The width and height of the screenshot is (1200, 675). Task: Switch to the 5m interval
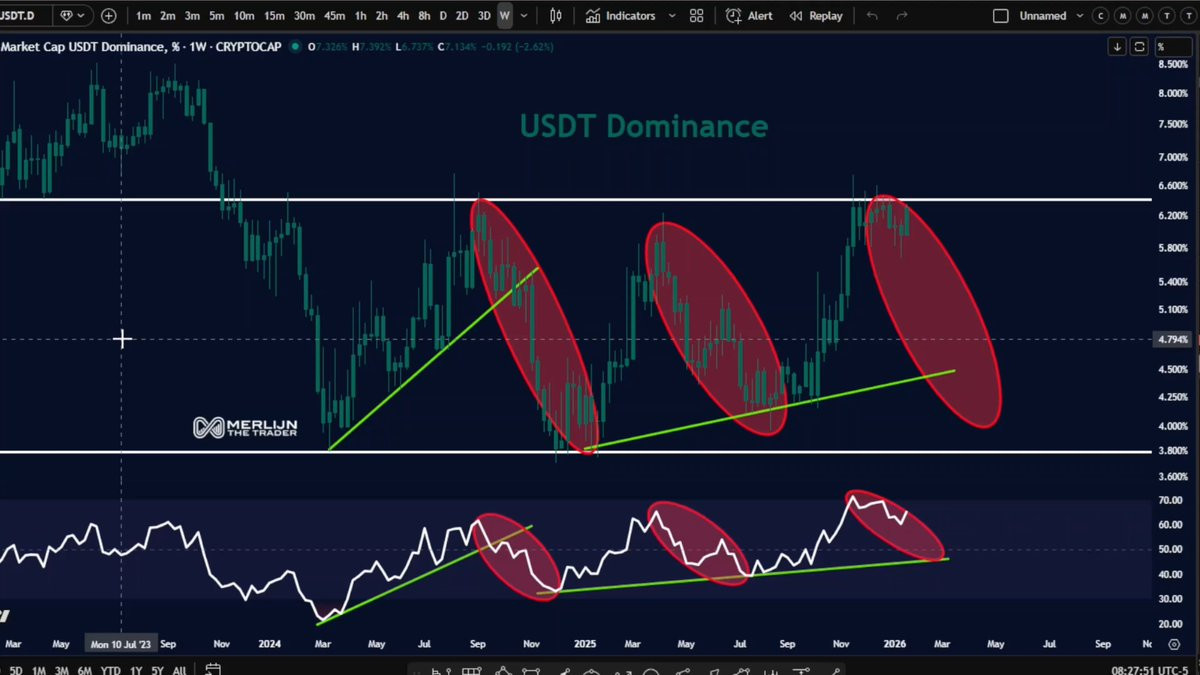(x=216, y=16)
